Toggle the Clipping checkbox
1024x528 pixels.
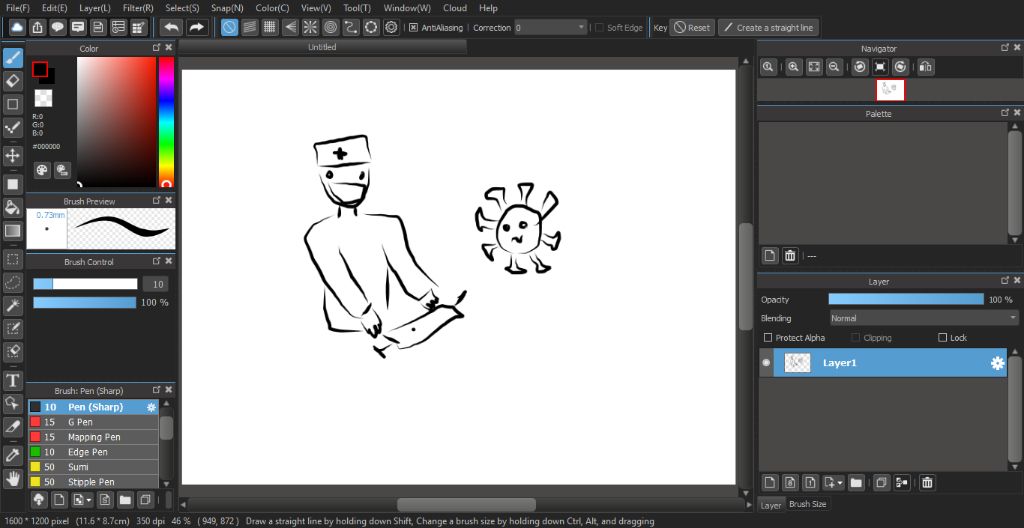(856, 338)
